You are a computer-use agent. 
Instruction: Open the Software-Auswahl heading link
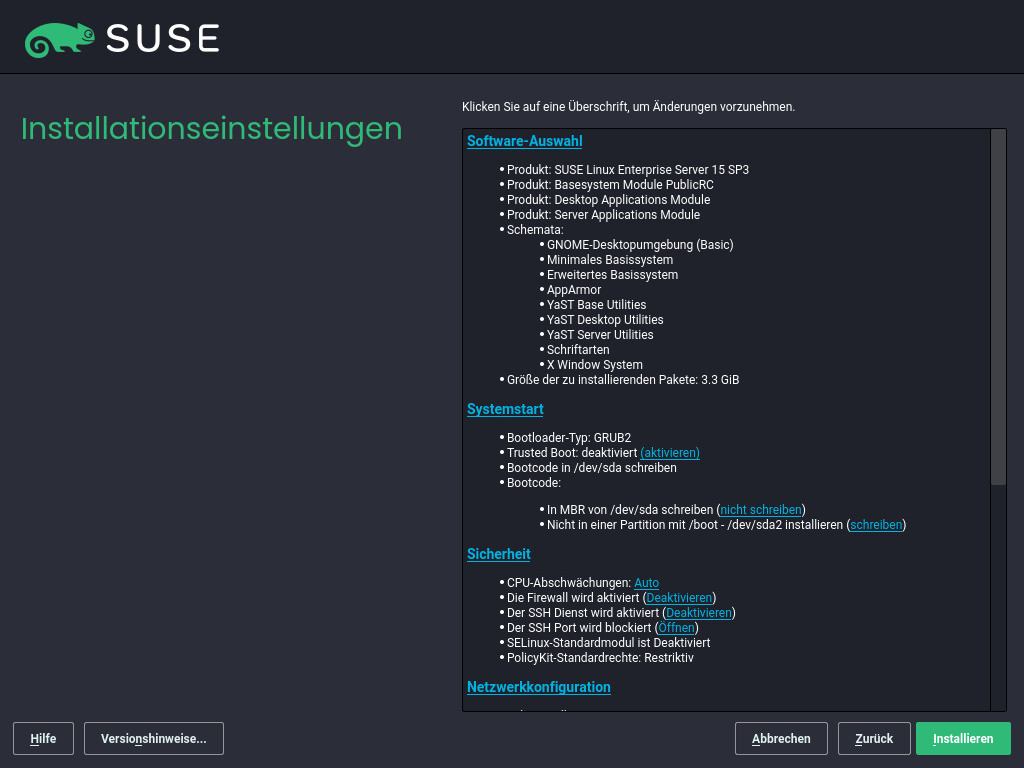point(524,141)
